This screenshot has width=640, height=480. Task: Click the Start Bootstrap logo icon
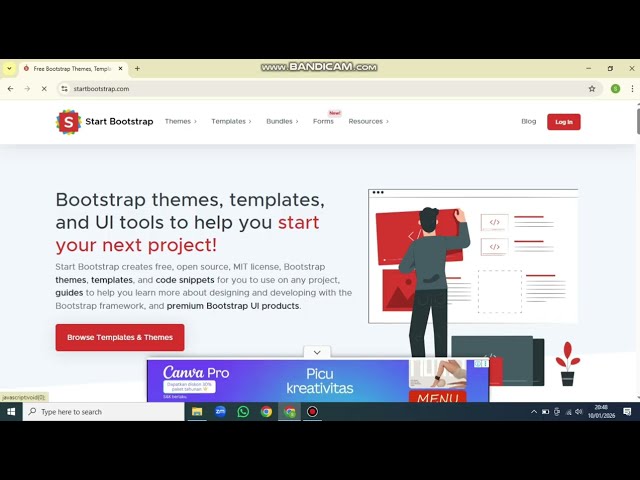(x=68, y=122)
